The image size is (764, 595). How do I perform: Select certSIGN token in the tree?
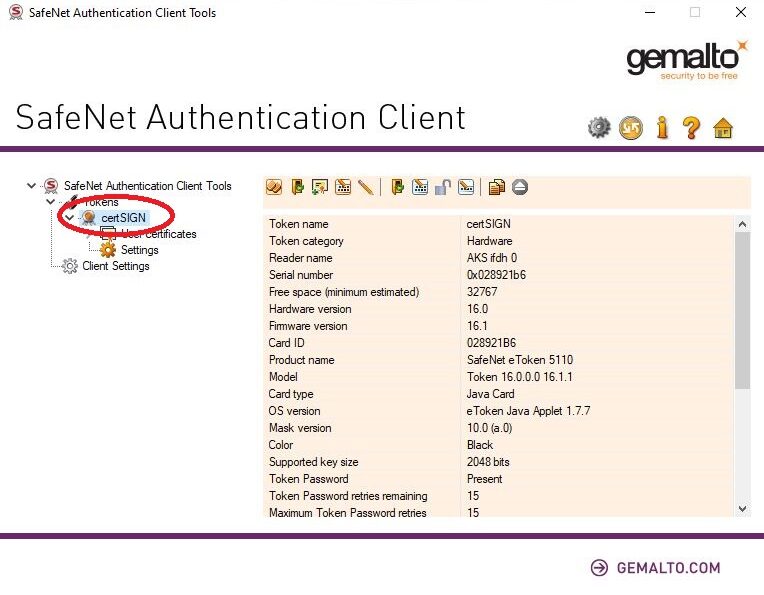tap(122, 218)
